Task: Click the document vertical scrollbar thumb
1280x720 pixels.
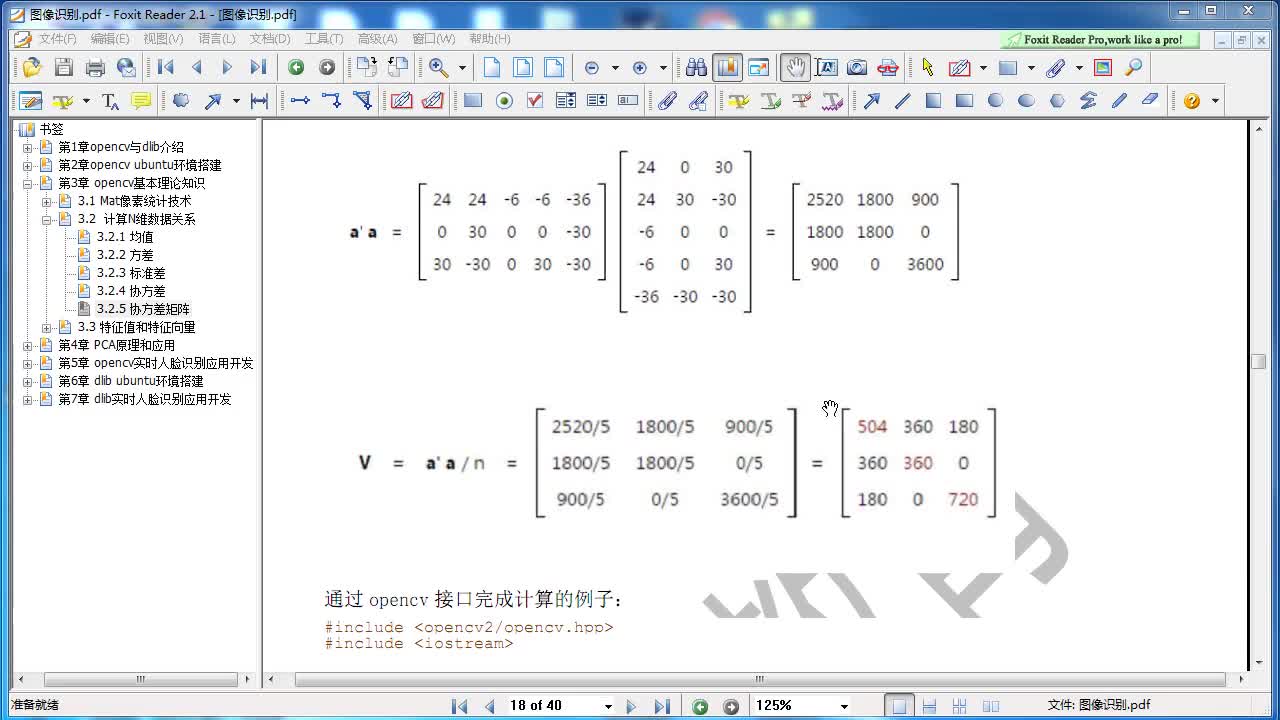Action: point(1259,362)
